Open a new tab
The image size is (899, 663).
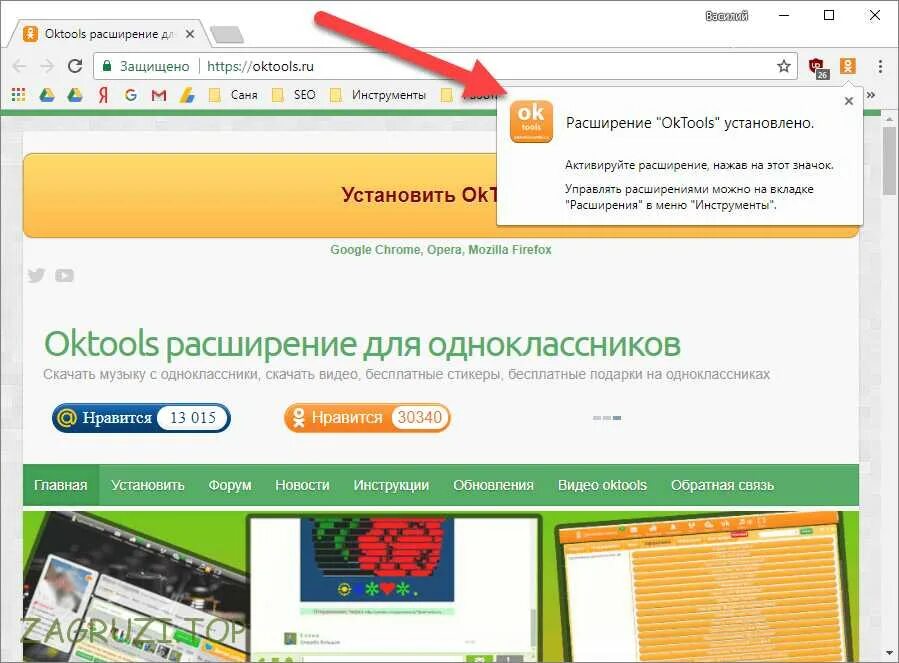tap(227, 35)
